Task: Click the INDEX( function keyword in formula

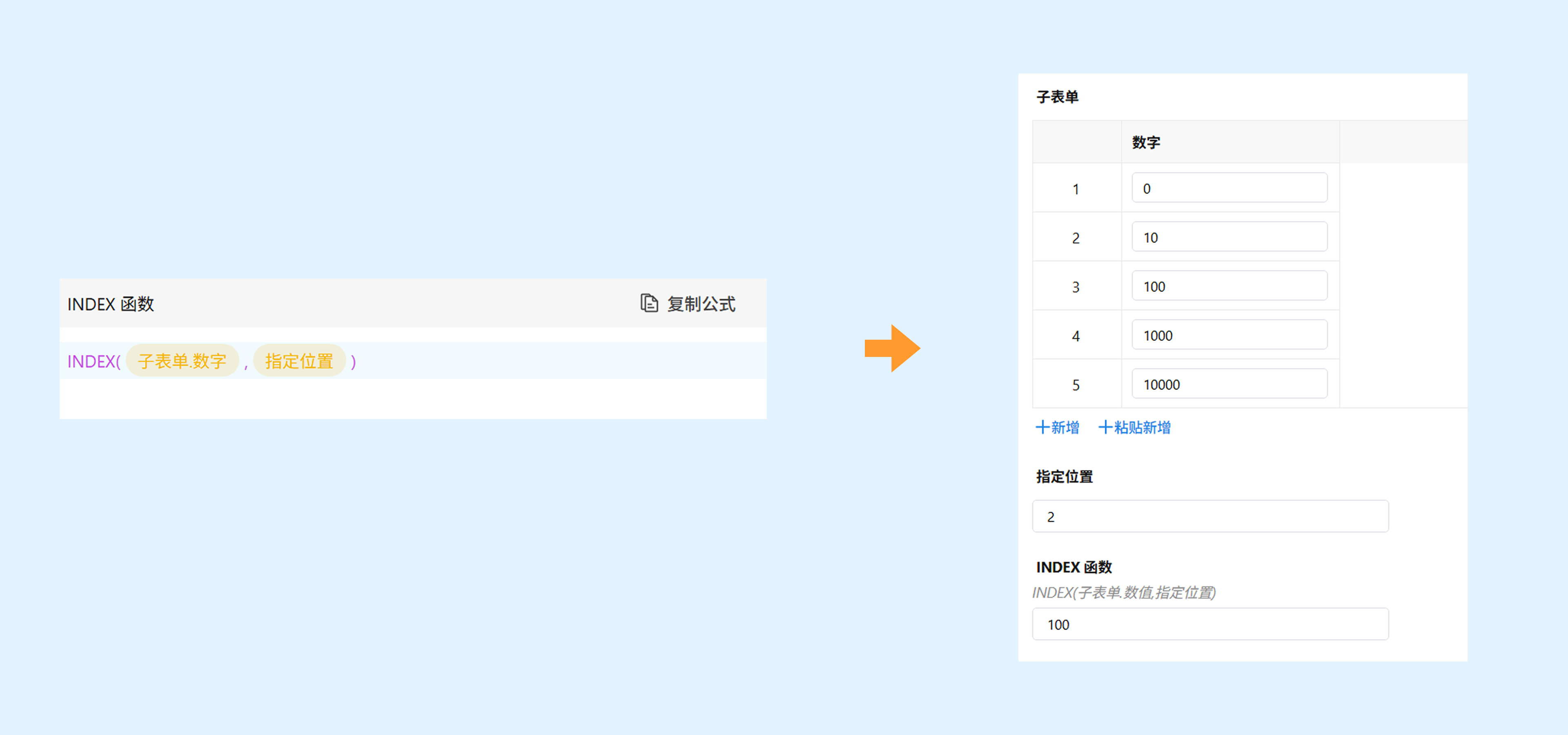Action: [x=94, y=361]
